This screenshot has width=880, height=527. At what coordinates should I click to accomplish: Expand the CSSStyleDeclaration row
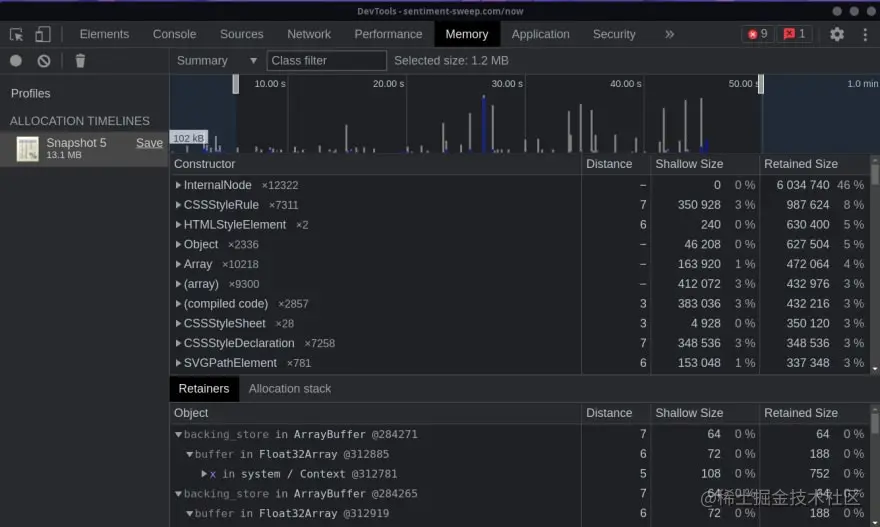(178, 343)
